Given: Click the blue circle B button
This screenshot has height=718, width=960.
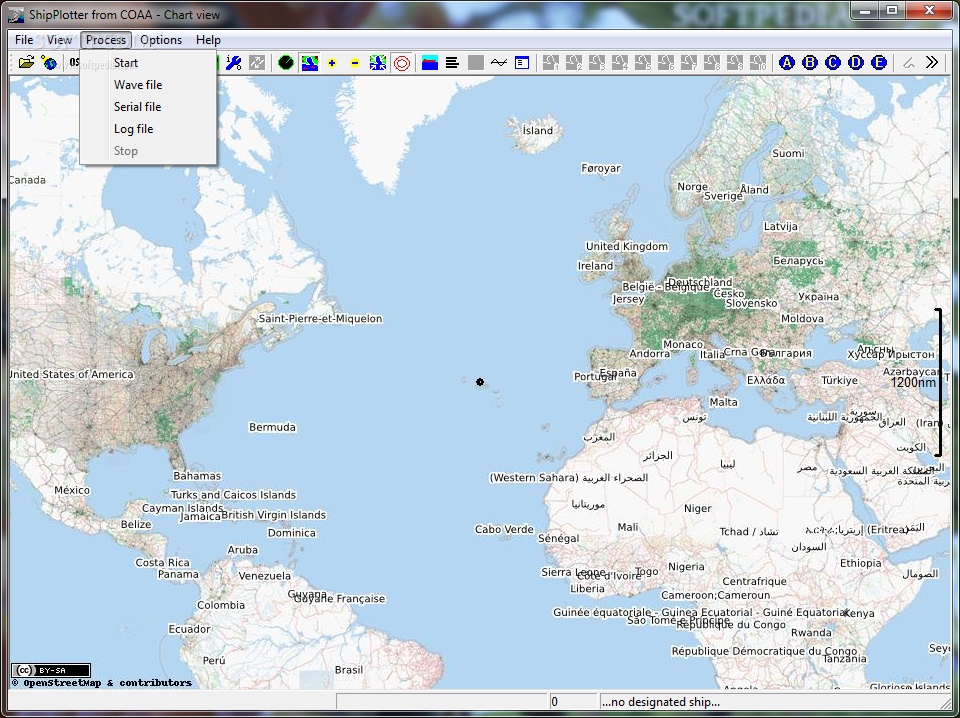Looking at the screenshot, I should (810, 62).
